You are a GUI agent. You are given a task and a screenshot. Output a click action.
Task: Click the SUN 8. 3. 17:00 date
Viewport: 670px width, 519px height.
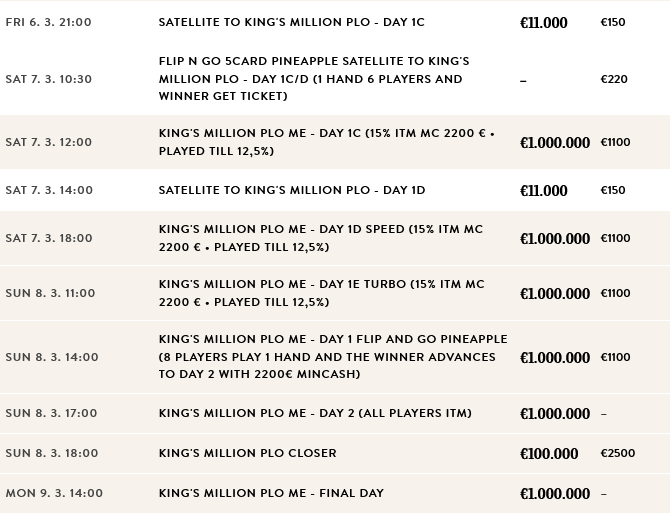pyautogui.click(x=51, y=413)
